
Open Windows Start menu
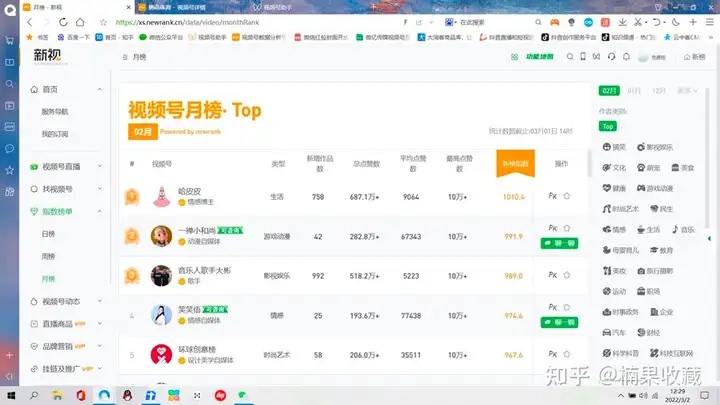[11, 395]
